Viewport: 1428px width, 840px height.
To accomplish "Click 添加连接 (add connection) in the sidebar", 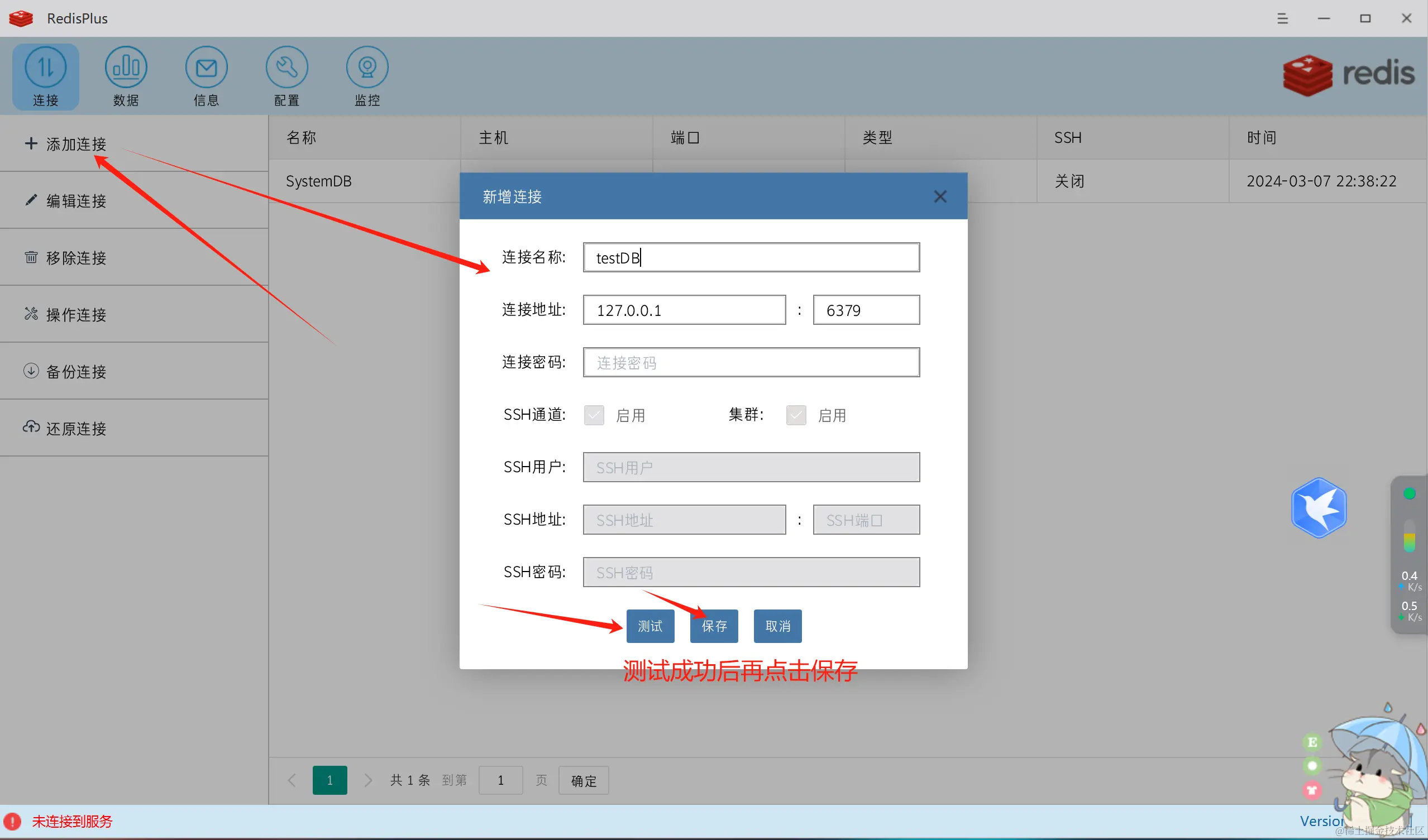I will pyautogui.click(x=76, y=144).
